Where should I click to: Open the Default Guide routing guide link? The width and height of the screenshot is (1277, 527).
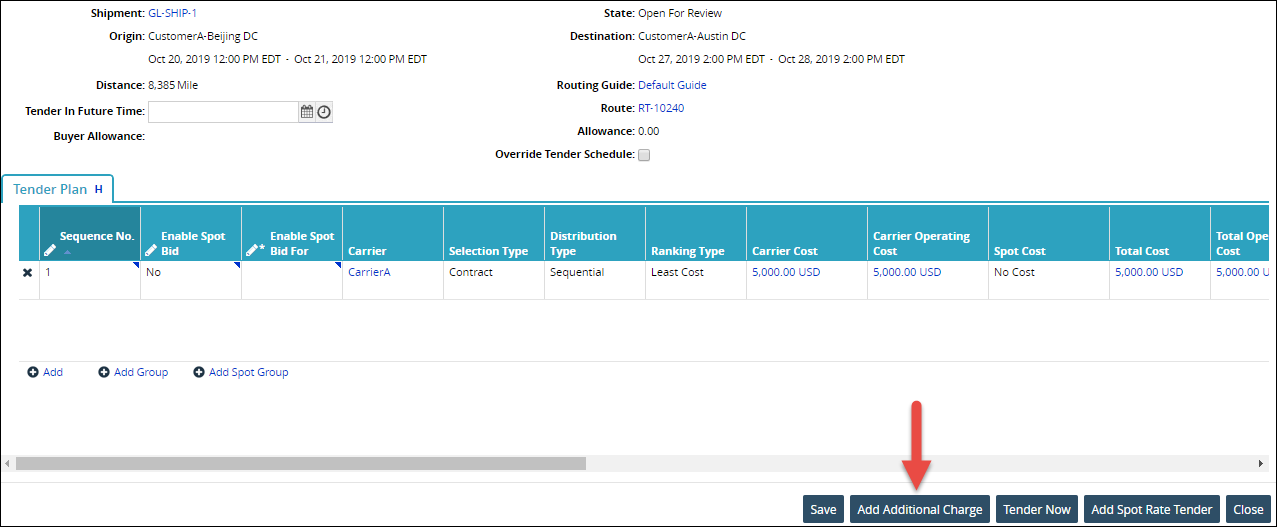(x=672, y=85)
